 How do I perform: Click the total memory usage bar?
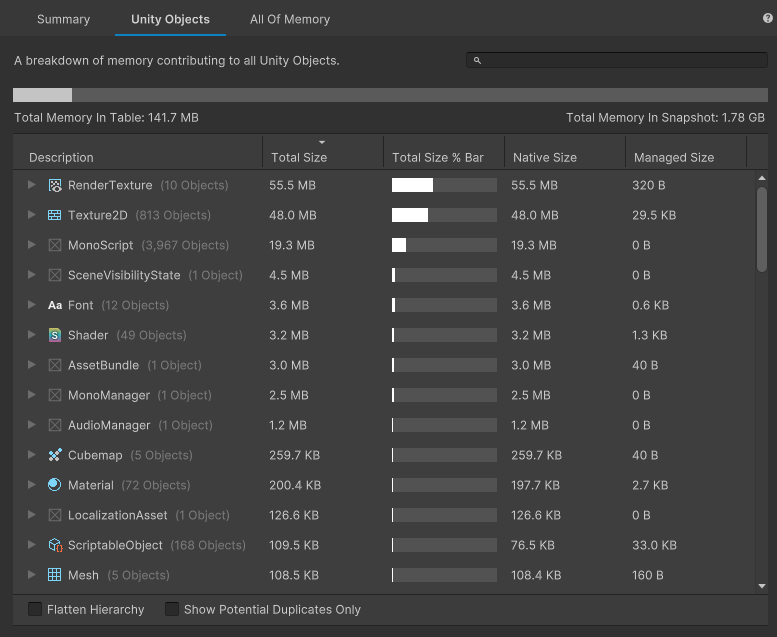click(x=390, y=95)
